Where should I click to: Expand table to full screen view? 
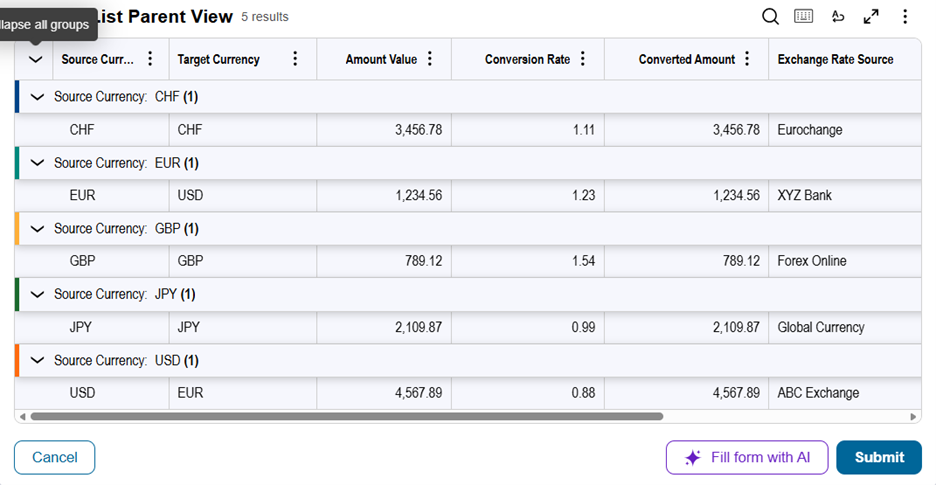click(x=871, y=16)
